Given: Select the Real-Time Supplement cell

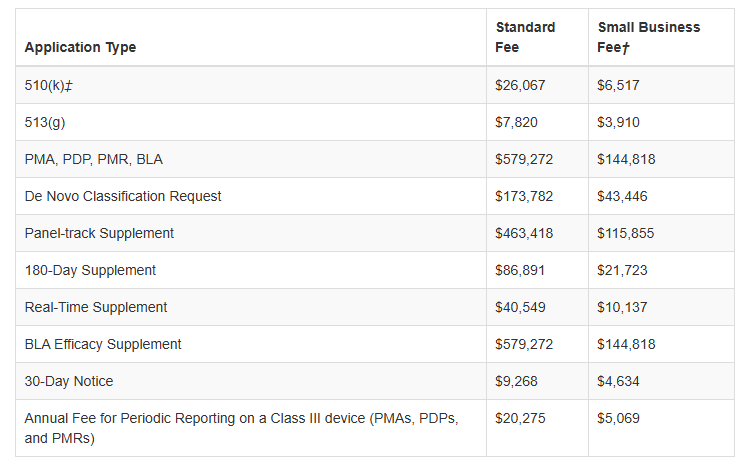Looking at the screenshot, I should click(96, 307).
